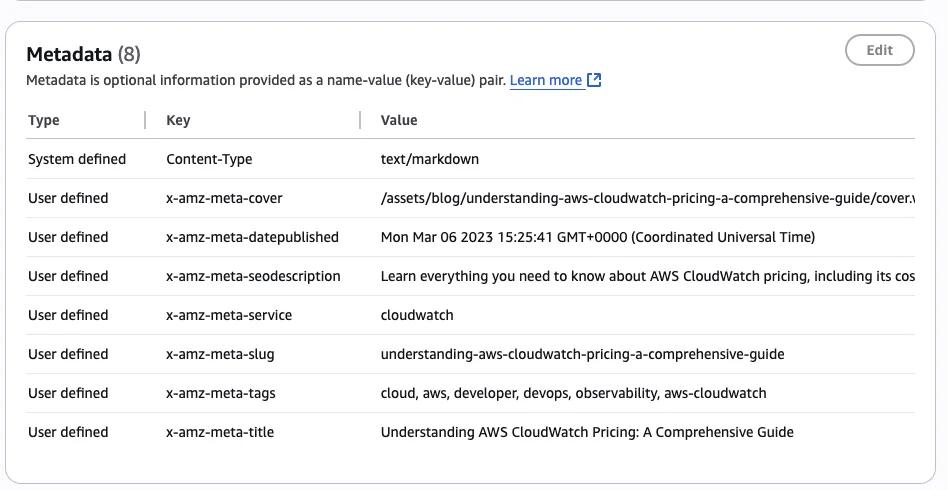Screen dimensions: 948x490
Task: Open the Learn more link
Action: [545, 80]
